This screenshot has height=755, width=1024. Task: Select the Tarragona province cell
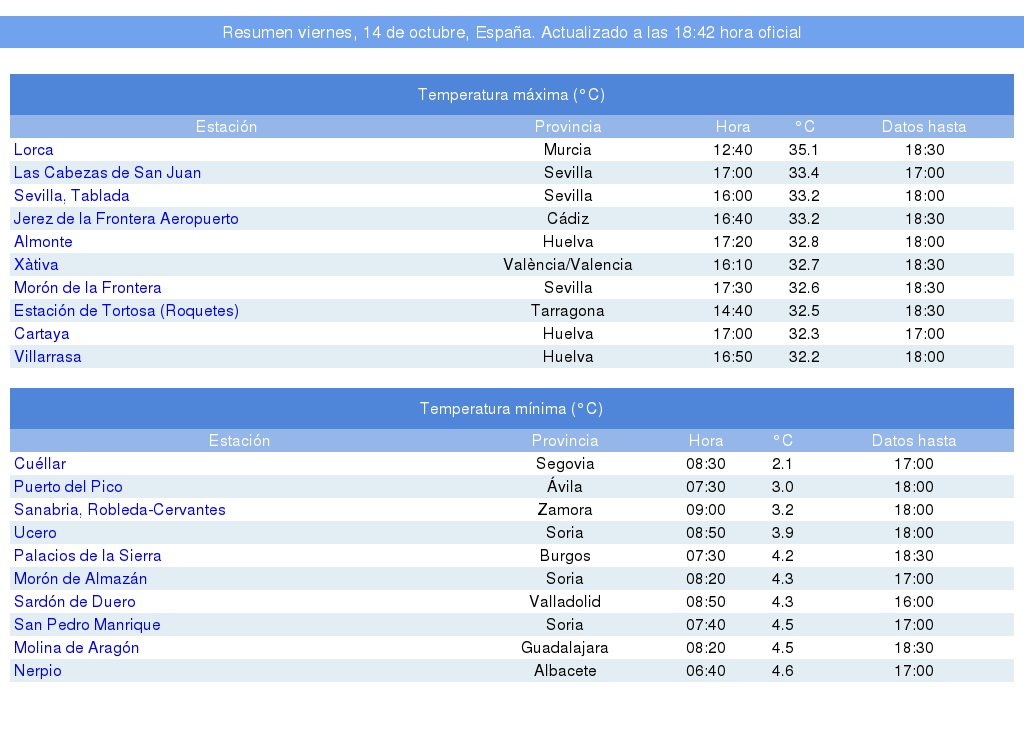(568, 311)
